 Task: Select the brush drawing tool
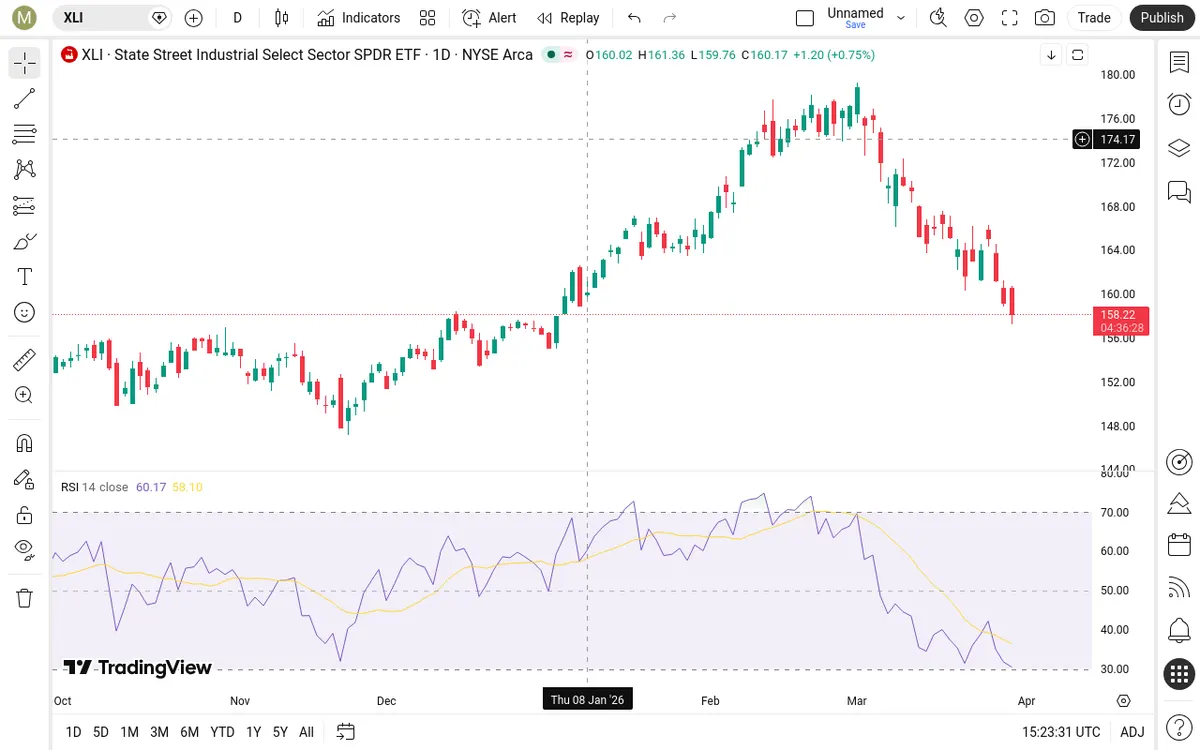click(25, 241)
